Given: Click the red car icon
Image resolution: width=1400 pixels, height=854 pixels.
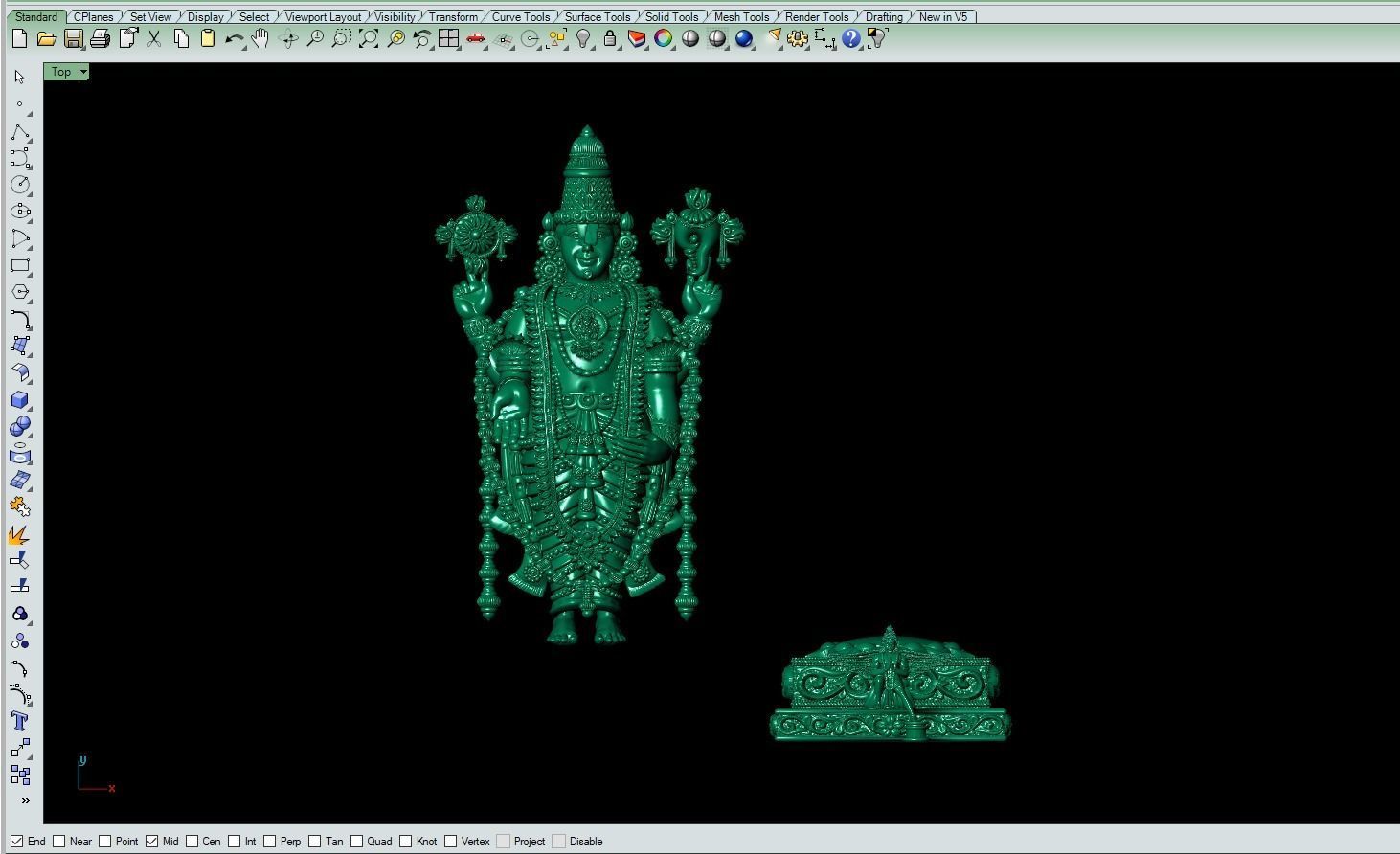Looking at the screenshot, I should pos(476,39).
